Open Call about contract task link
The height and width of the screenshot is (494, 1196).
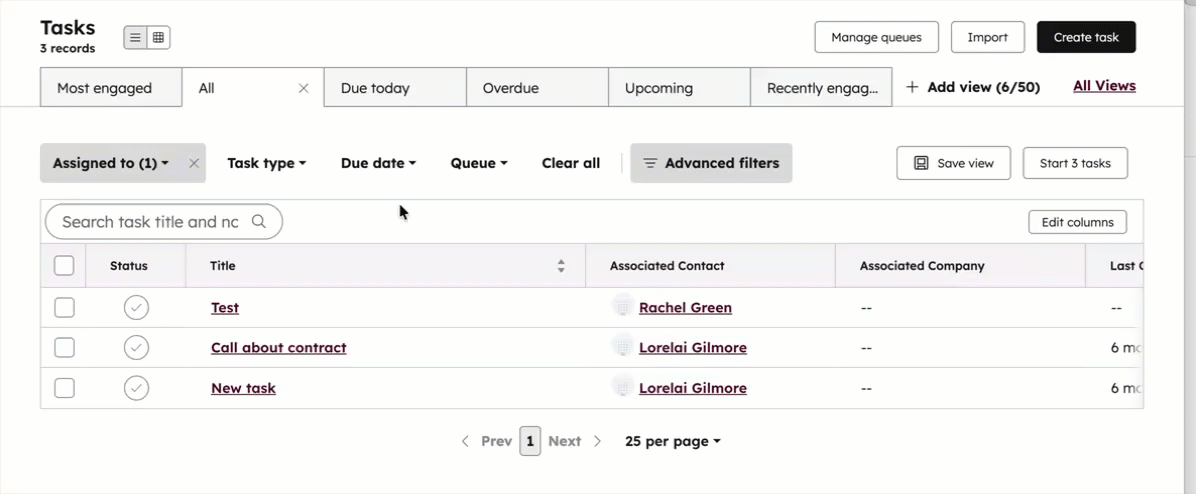278,348
